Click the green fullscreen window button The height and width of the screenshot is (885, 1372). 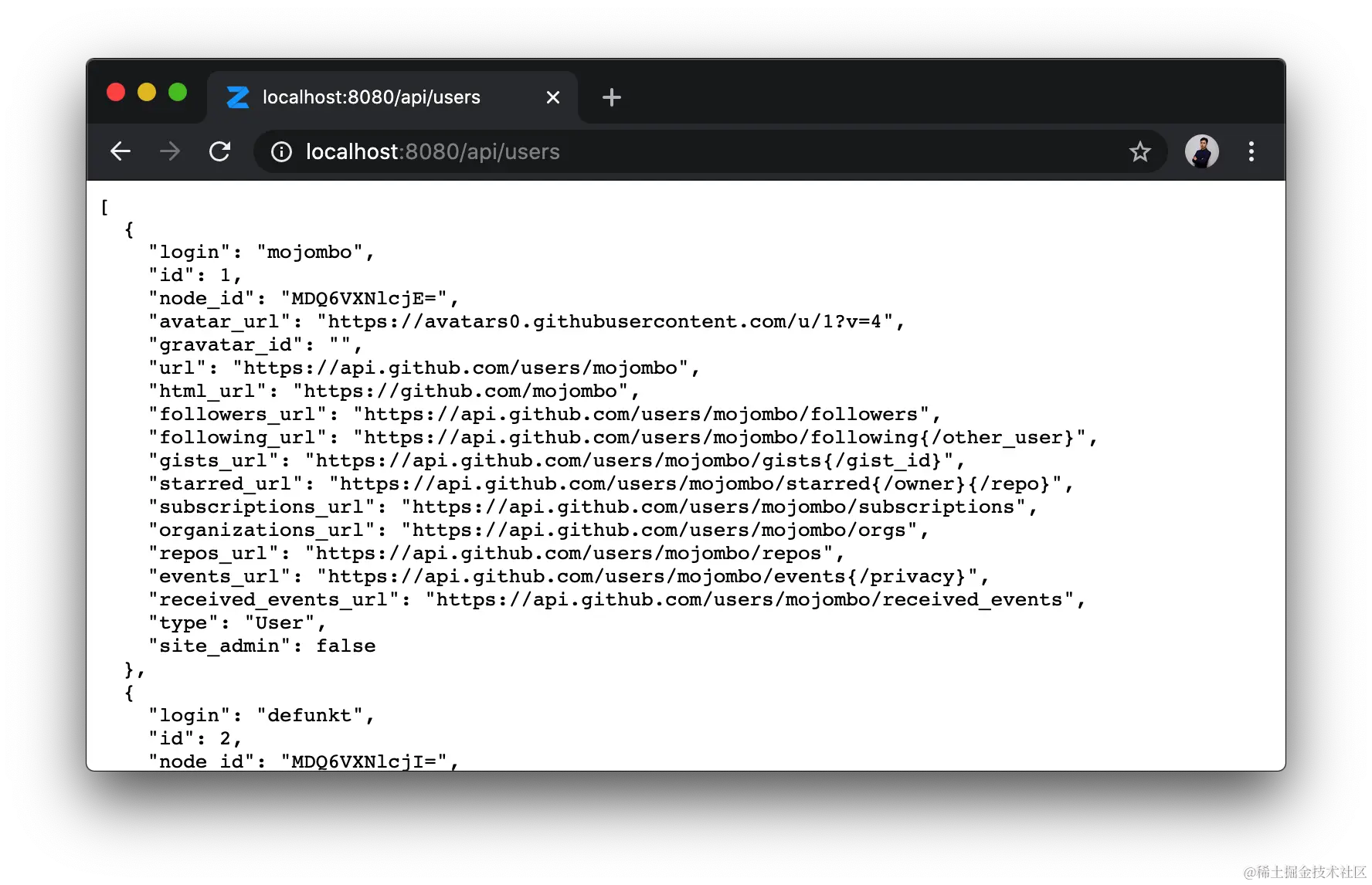(x=178, y=93)
